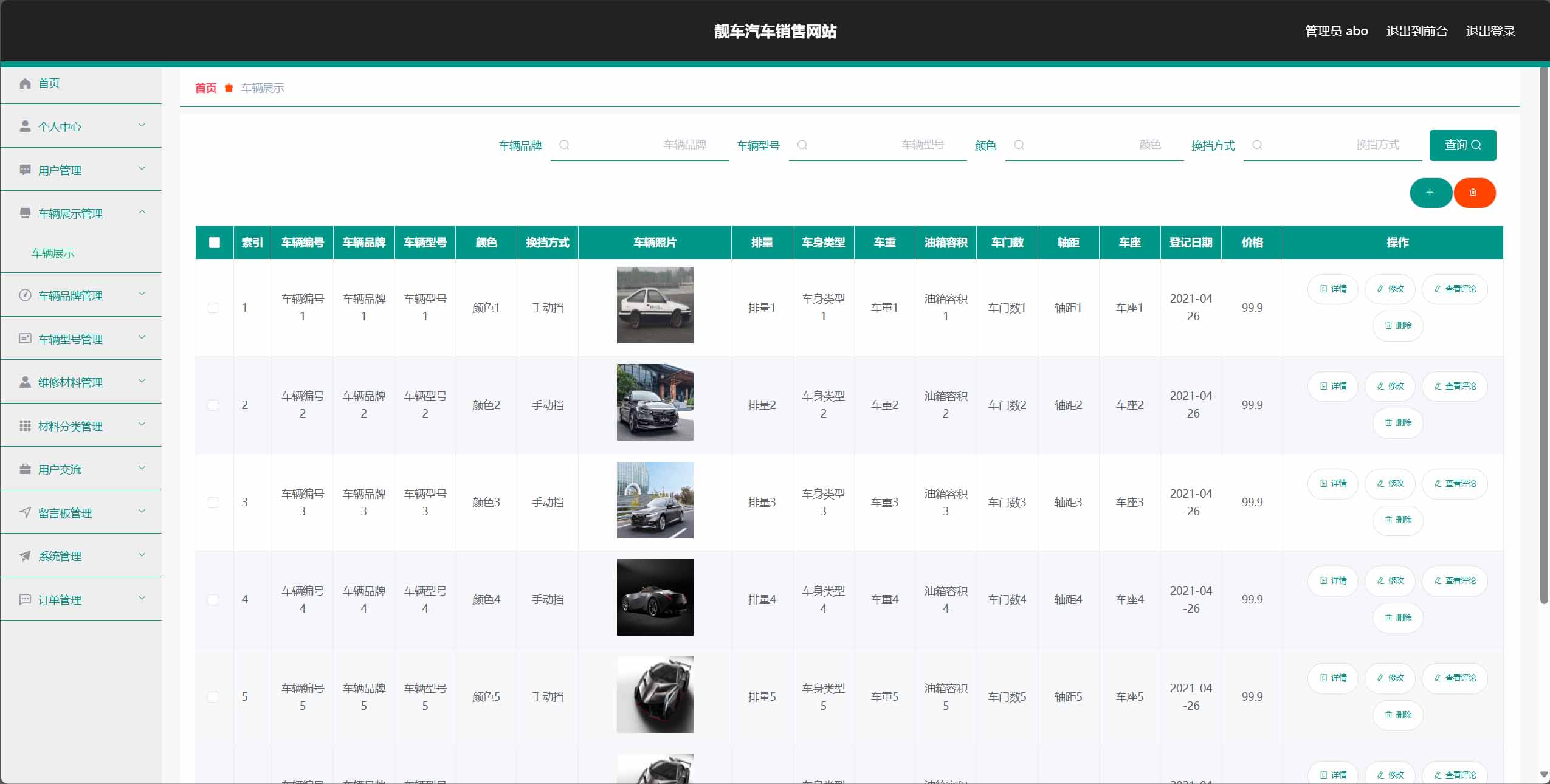Click the 价格 column header
The height and width of the screenshot is (784, 1550).
[1252, 242]
